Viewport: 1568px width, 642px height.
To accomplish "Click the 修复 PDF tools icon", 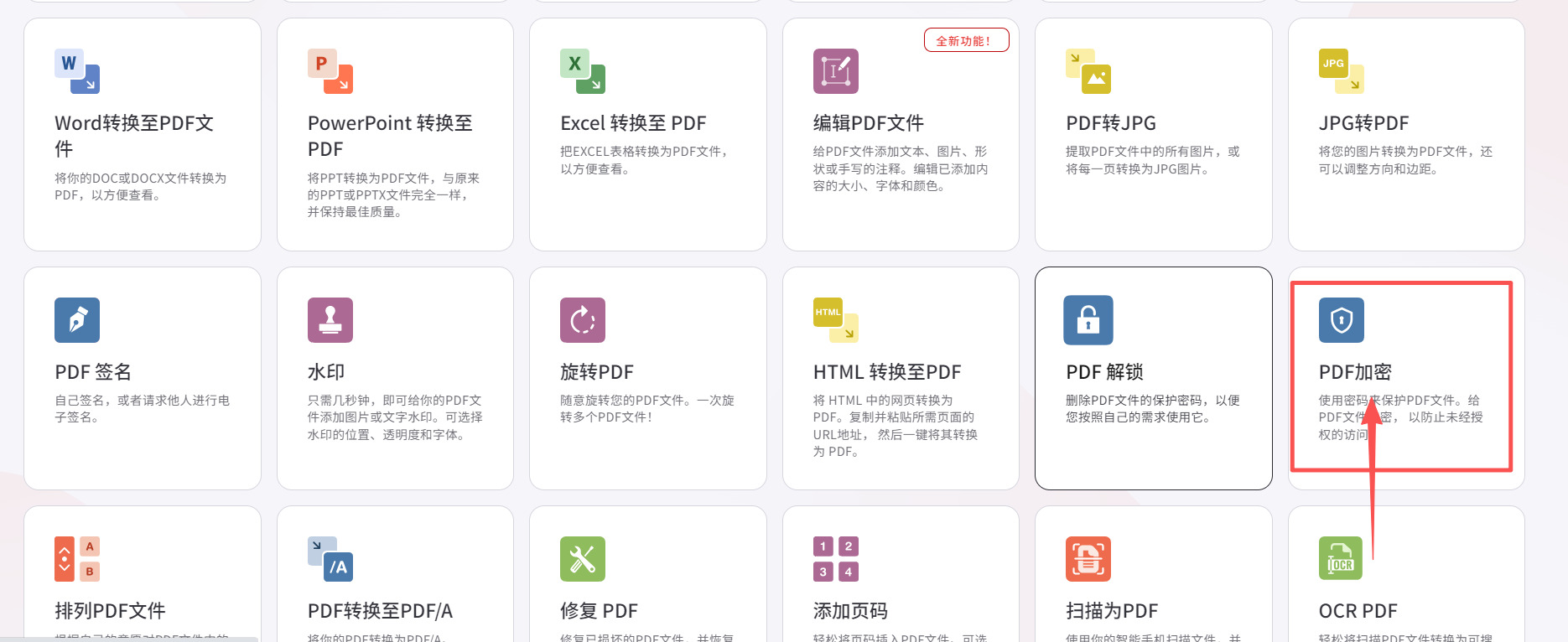I will coord(583,559).
